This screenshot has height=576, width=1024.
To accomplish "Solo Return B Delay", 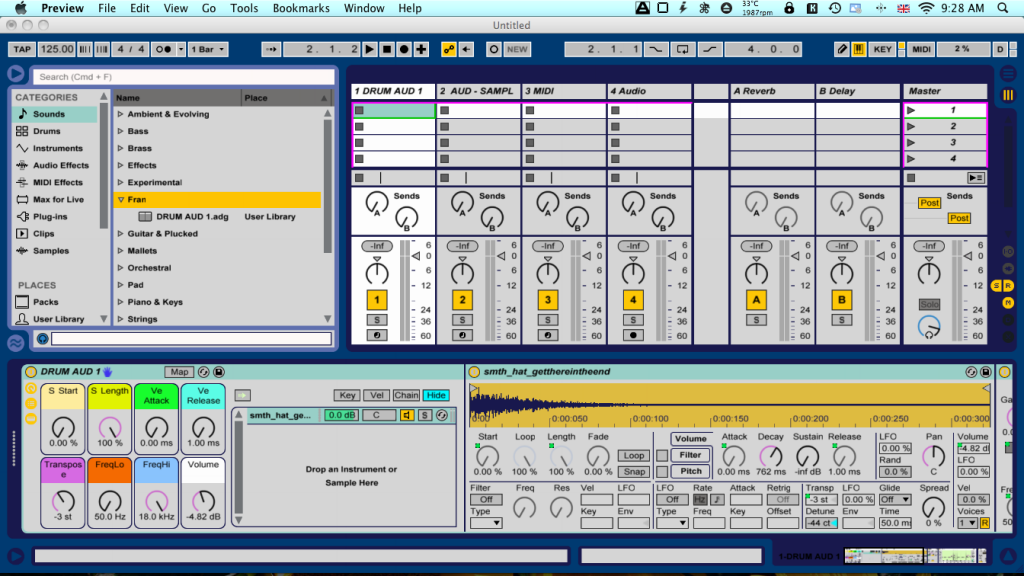I will (842, 320).
